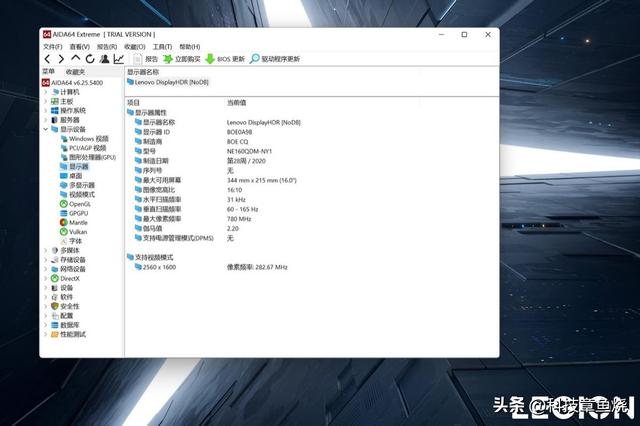Screen dimensions: 640x426
Task: Expand the 操作系统 tree node
Action: (x=46, y=111)
